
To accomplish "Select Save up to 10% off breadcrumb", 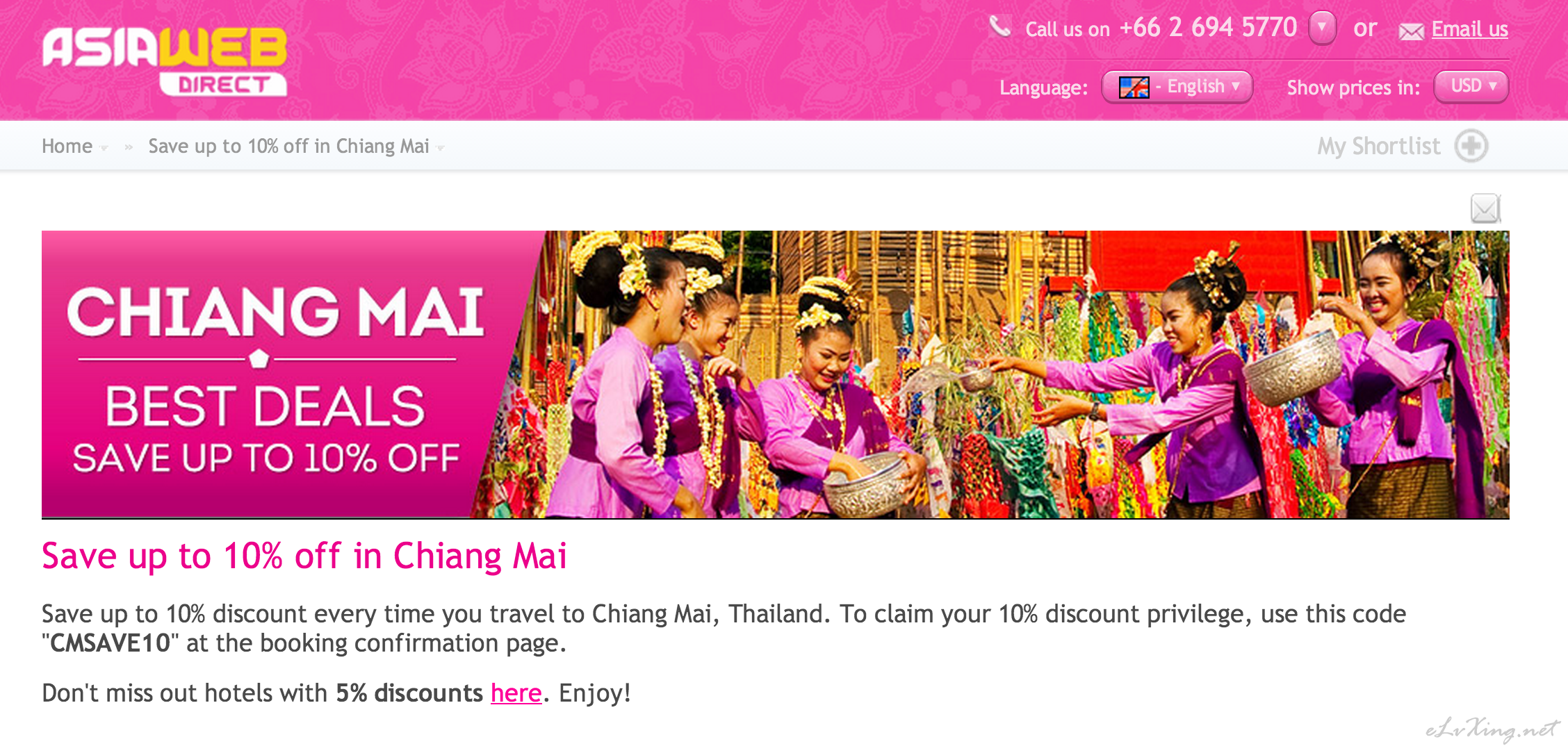I will [x=288, y=146].
